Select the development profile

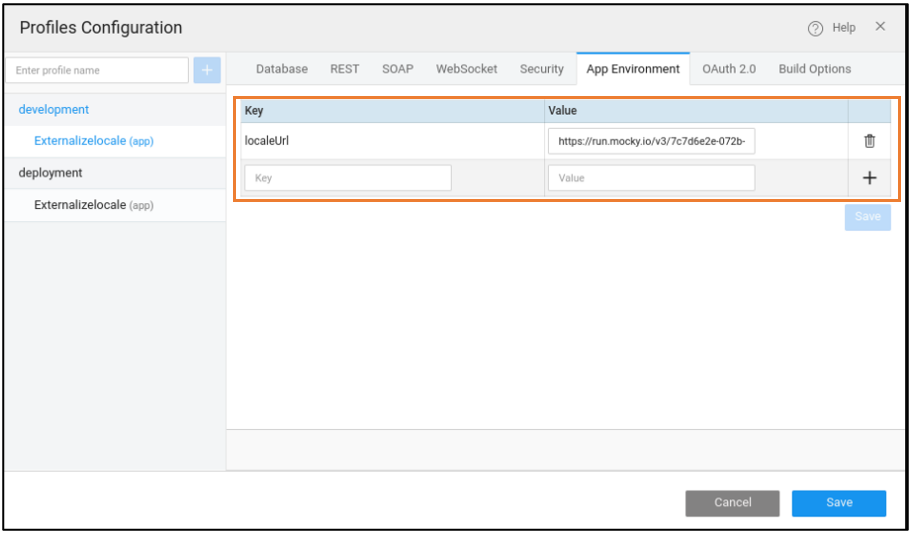click(x=54, y=110)
